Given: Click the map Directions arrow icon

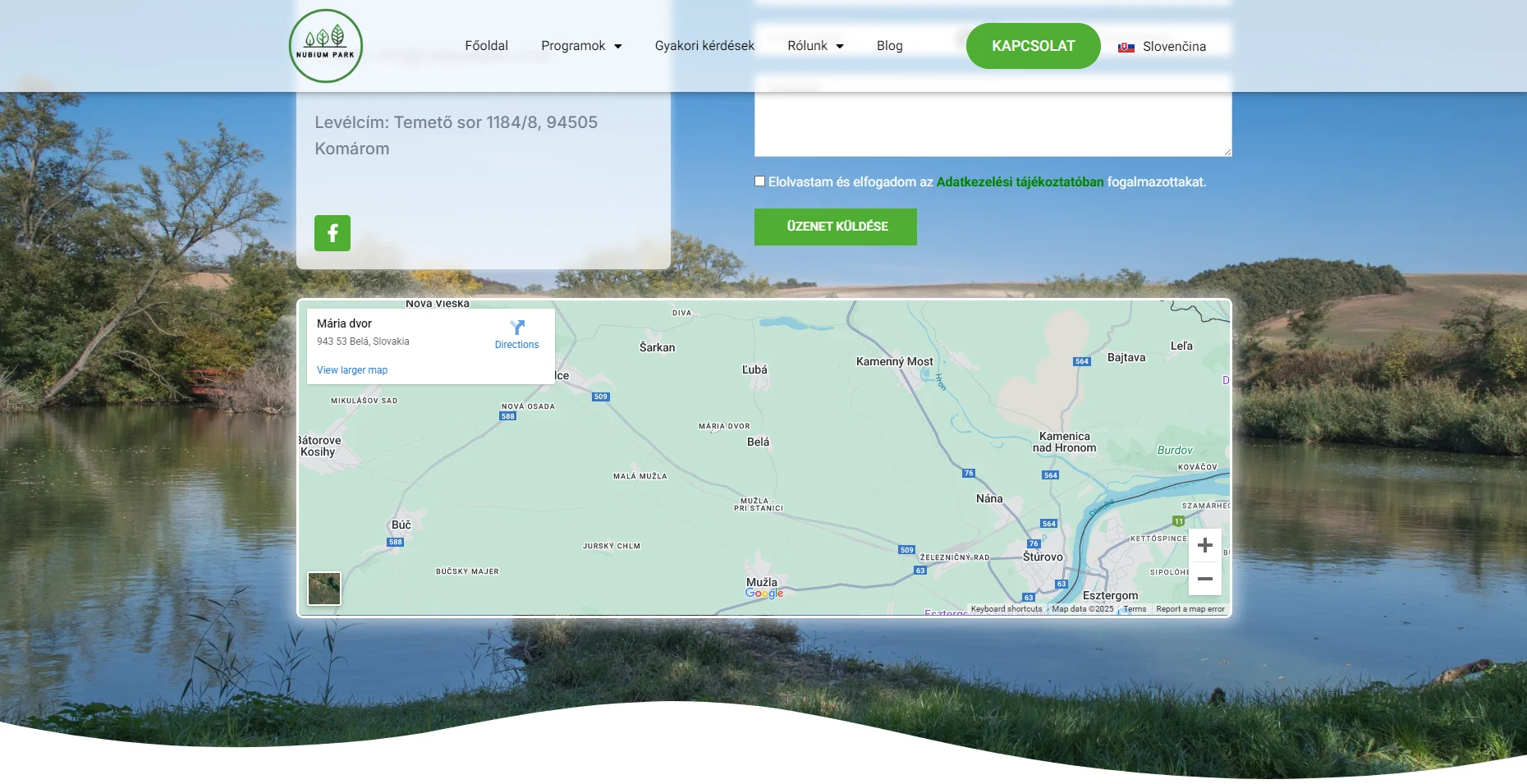Looking at the screenshot, I should coord(516,327).
